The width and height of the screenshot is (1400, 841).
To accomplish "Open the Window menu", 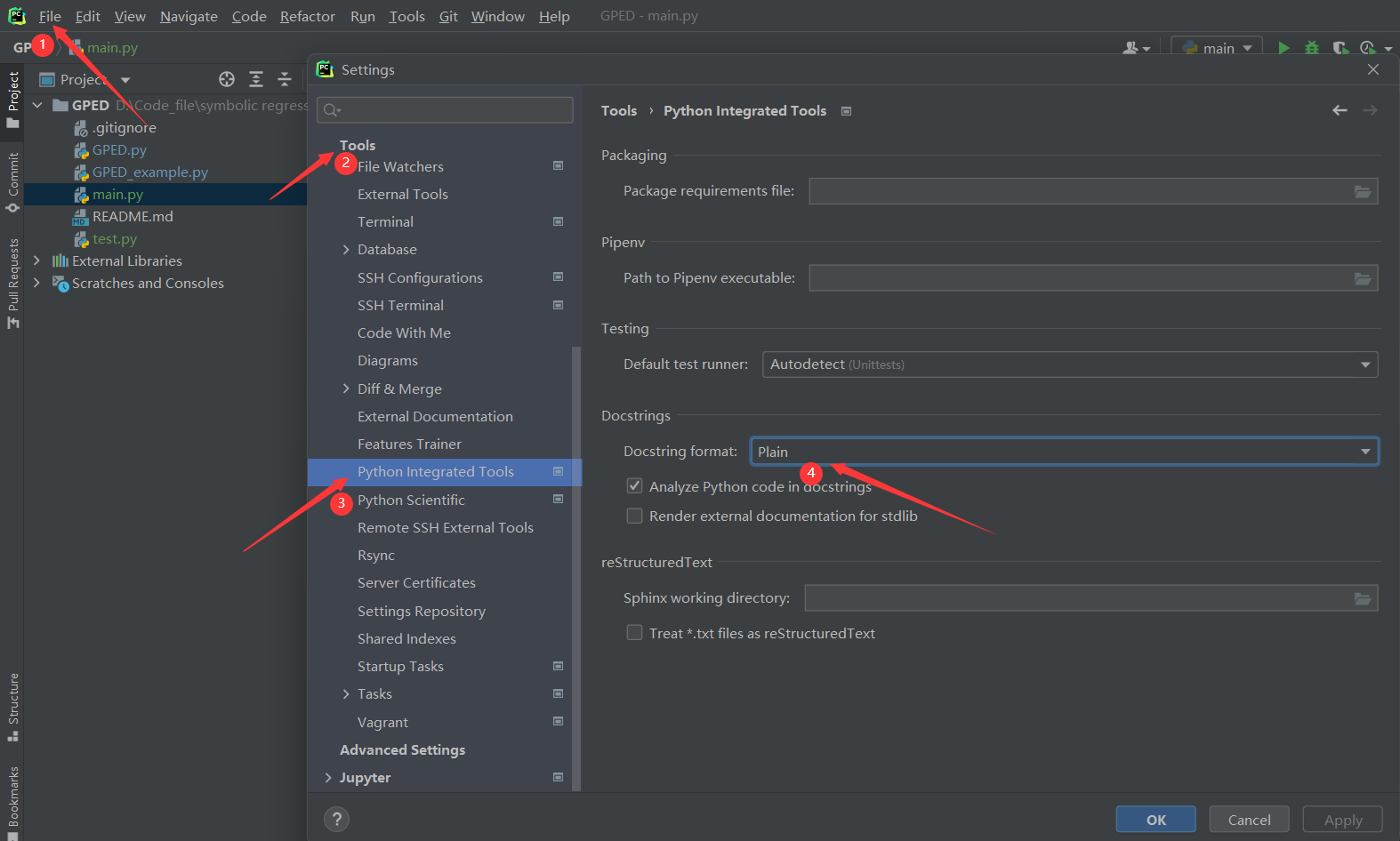I will 497,17.
